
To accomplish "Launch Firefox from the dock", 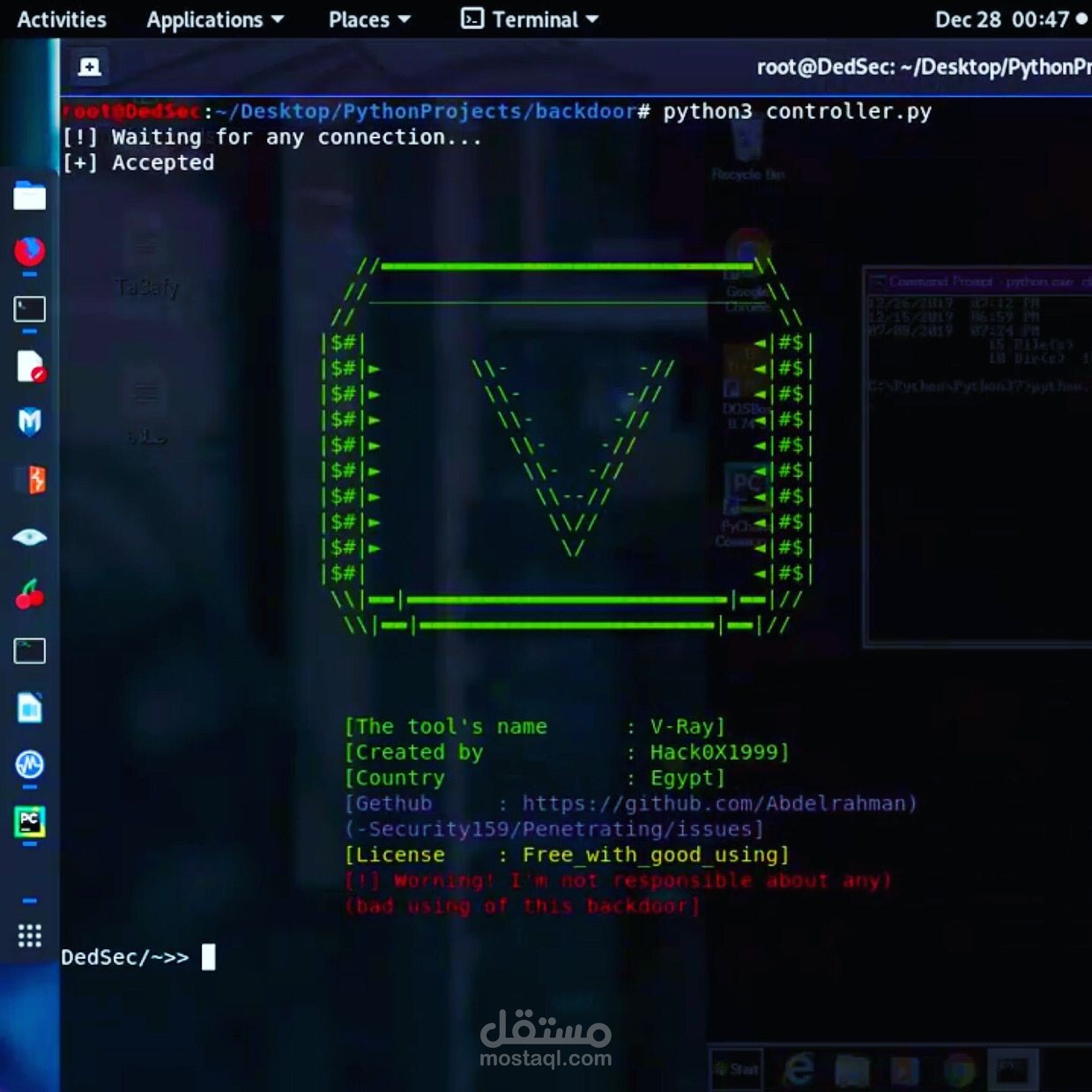I will pyautogui.click(x=29, y=252).
